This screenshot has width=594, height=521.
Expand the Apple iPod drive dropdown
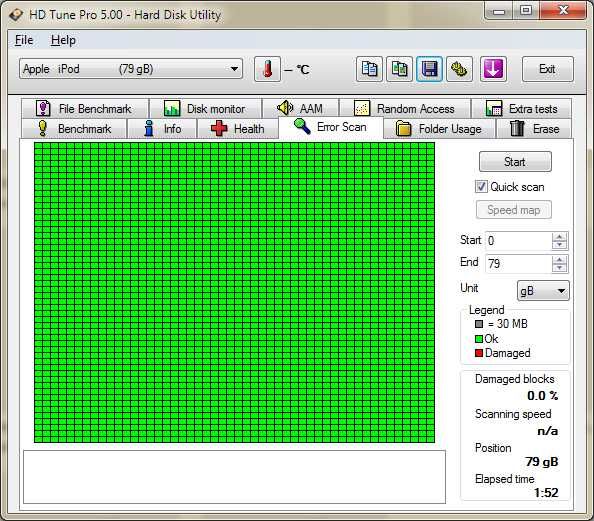point(131,69)
